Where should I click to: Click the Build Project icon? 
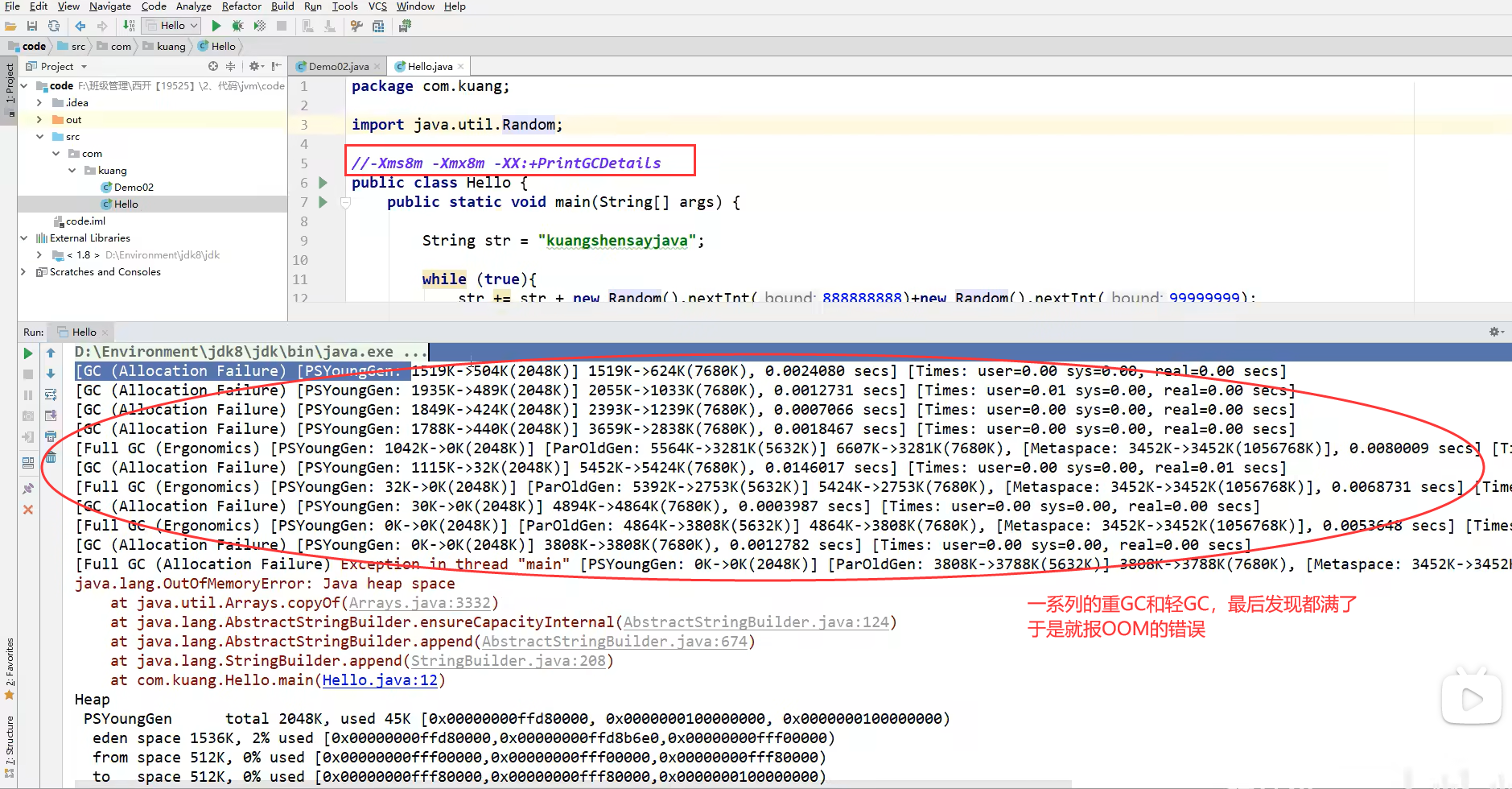point(129,26)
